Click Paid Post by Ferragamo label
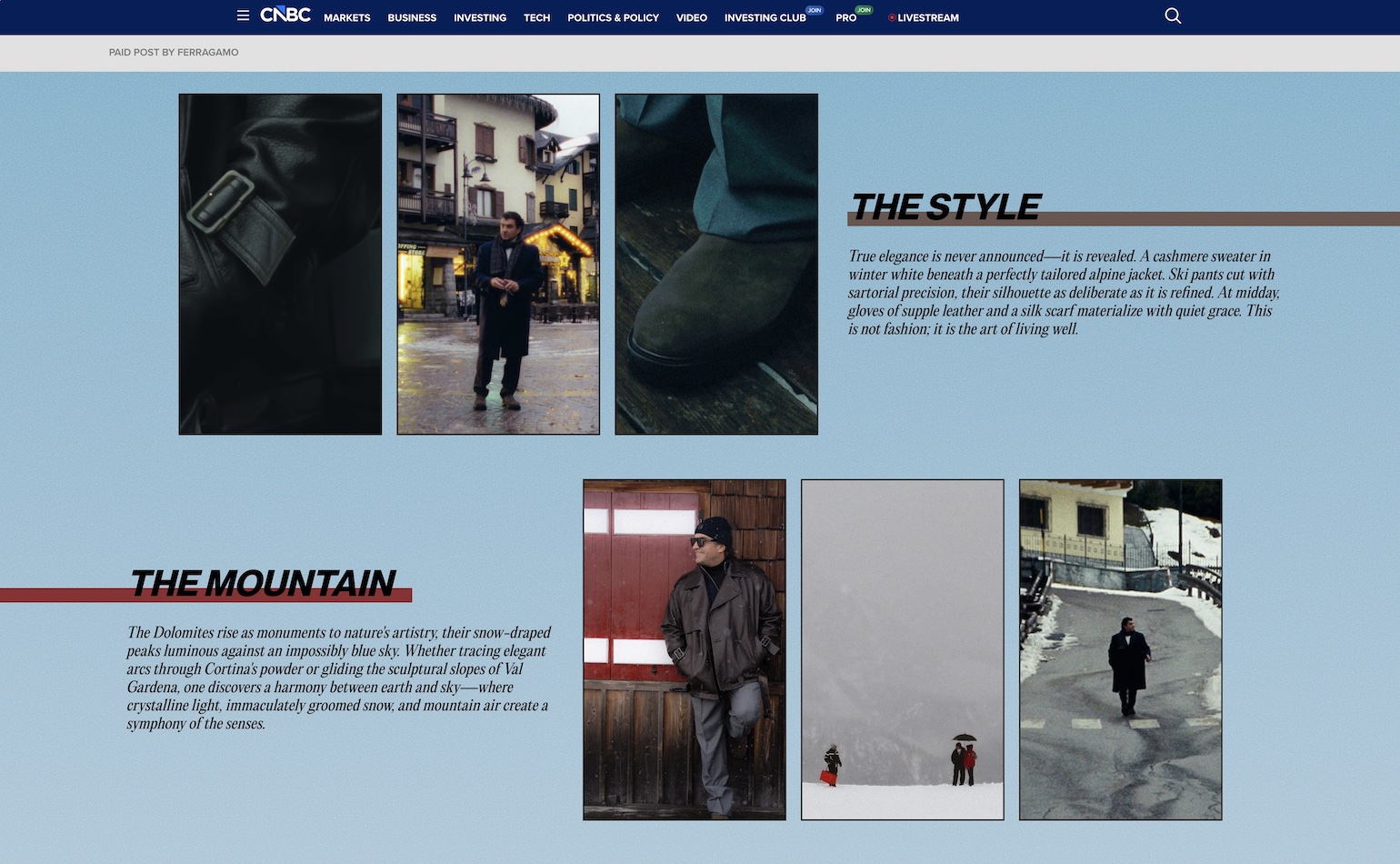1400x864 pixels. pos(174,53)
